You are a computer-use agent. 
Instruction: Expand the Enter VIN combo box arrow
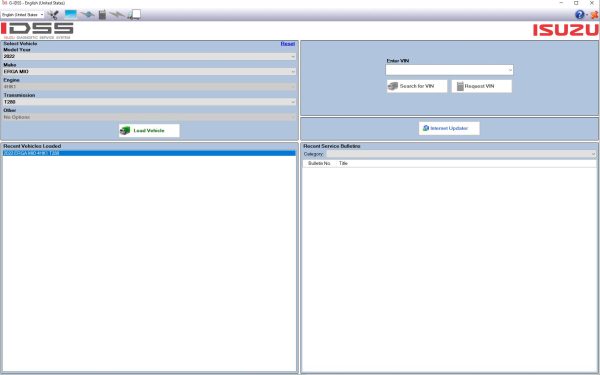[x=510, y=70]
